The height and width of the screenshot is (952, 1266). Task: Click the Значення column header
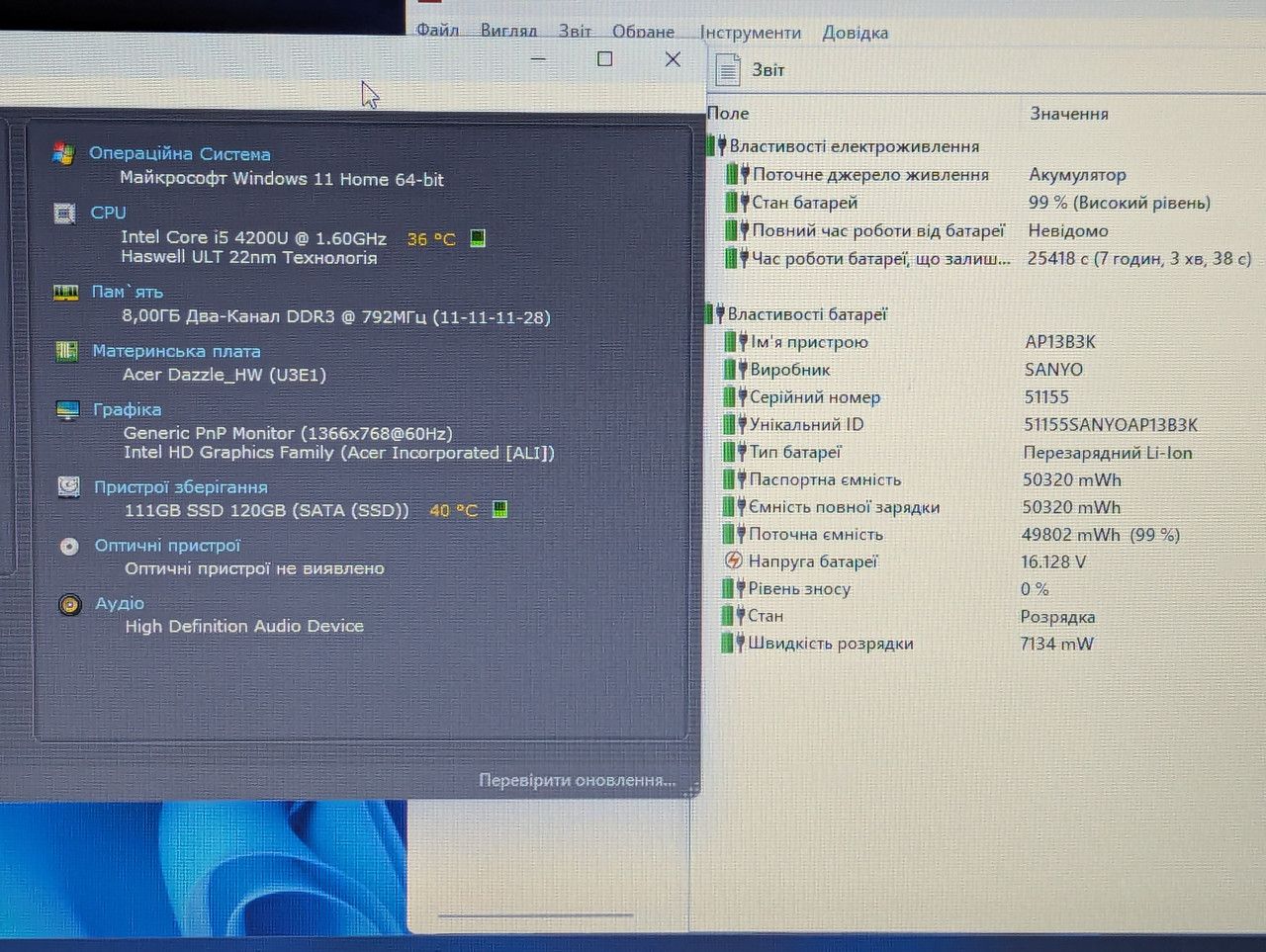[x=1069, y=114]
